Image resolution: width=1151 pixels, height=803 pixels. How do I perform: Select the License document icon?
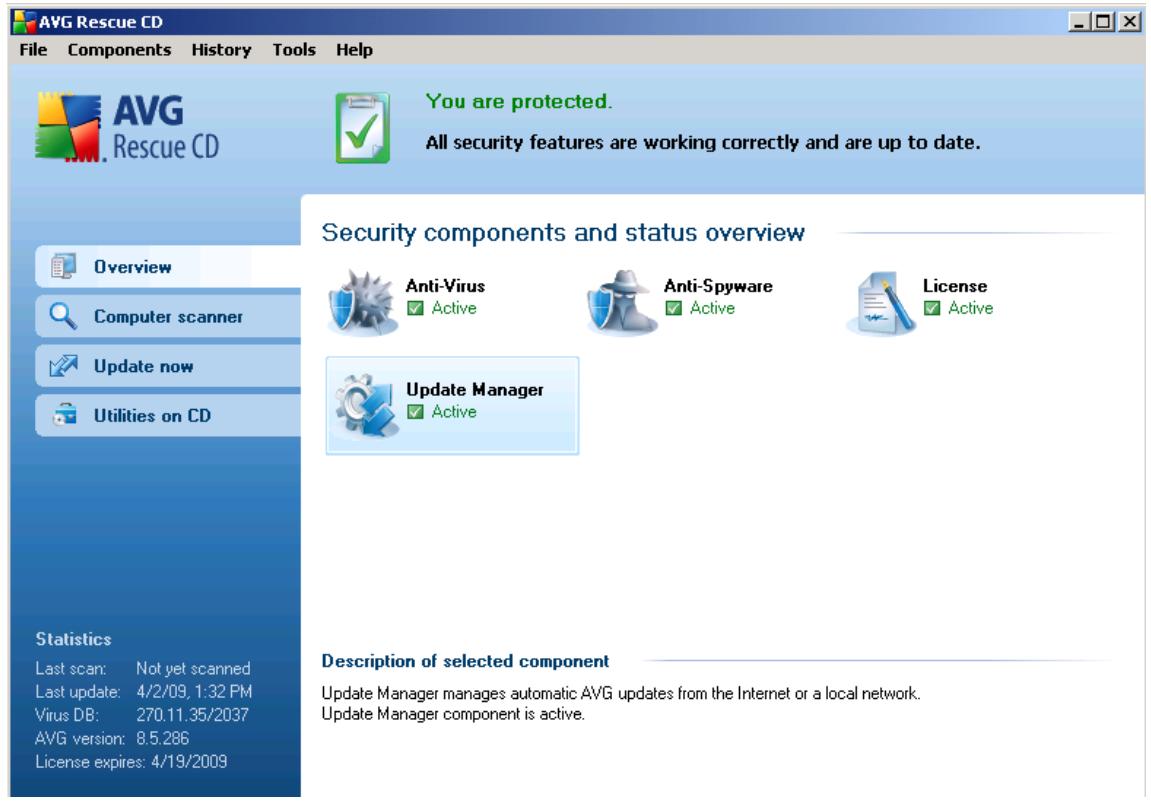point(881,303)
